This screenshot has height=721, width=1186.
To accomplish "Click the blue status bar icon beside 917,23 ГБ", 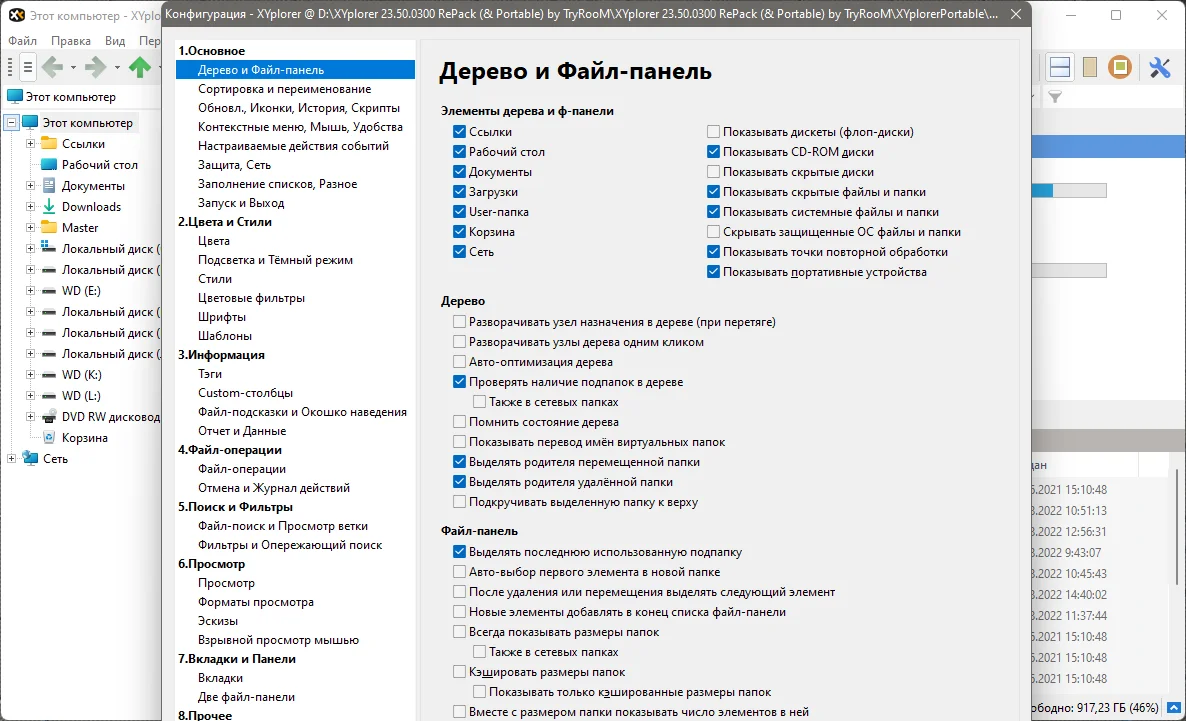I will tap(1174, 708).
